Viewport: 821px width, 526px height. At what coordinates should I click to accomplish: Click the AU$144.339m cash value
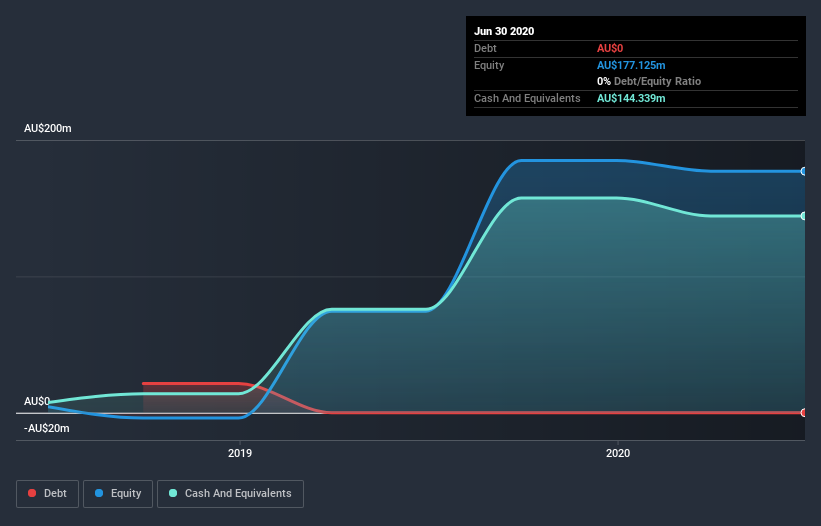[631, 98]
